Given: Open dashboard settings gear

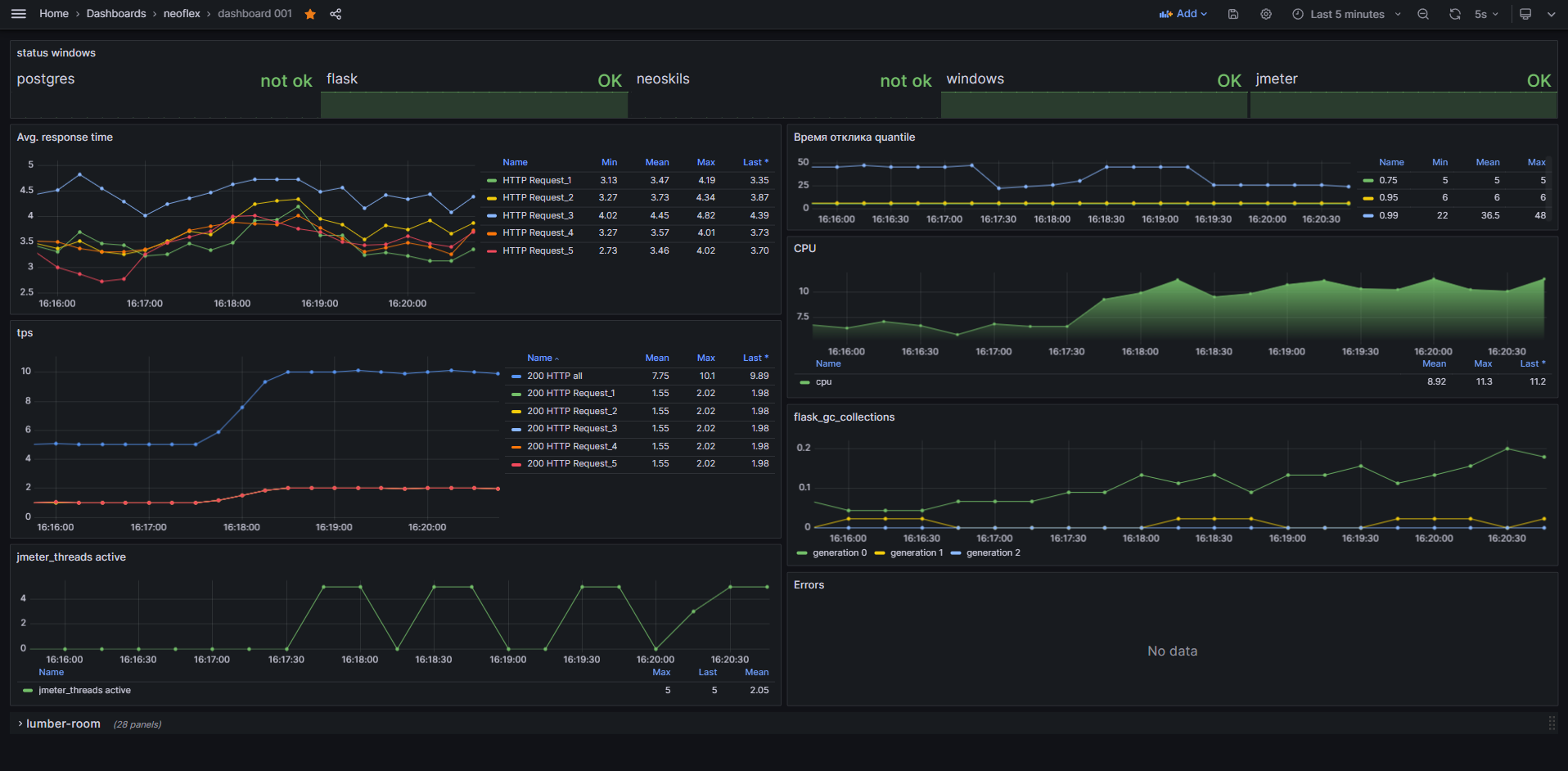Looking at the screenshot, I should pos(1266,14).
